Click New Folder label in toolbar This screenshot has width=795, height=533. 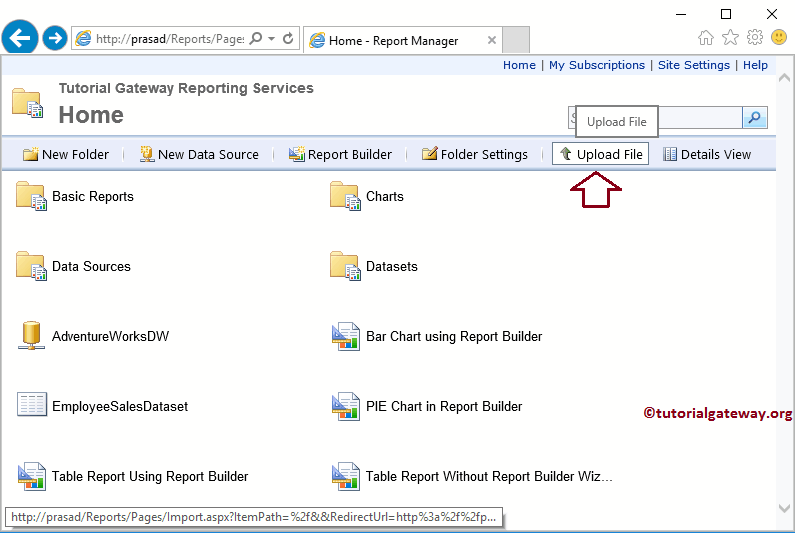point(75,154)
